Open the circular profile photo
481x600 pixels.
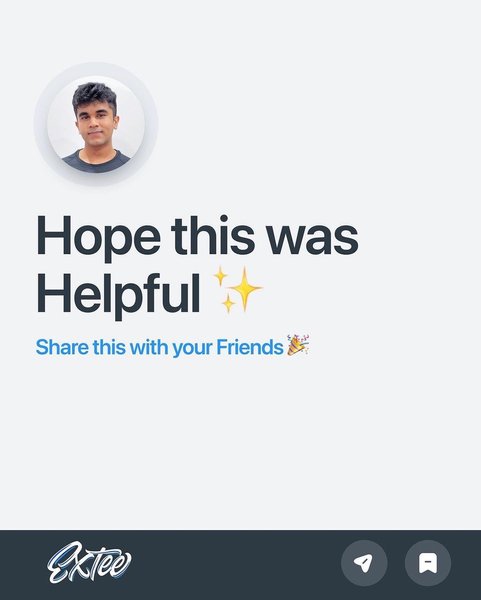coord(96,124)
